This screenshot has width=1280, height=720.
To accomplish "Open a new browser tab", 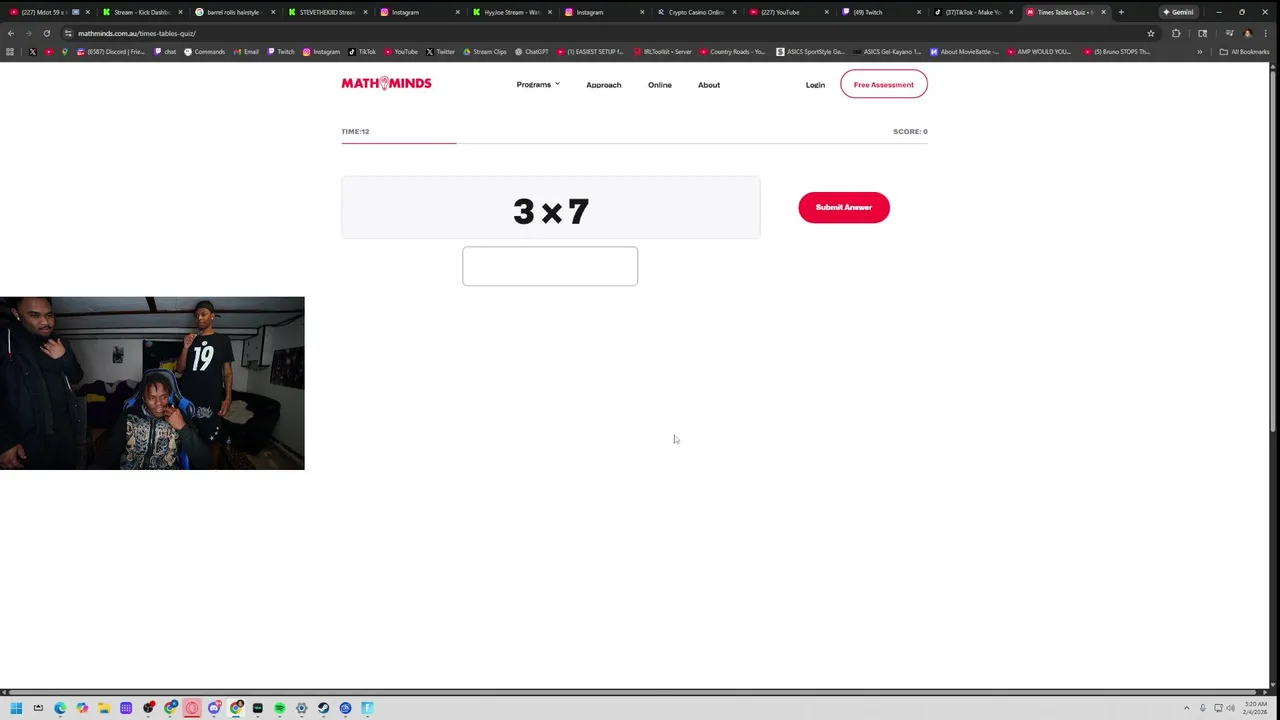I will 1121,12.
